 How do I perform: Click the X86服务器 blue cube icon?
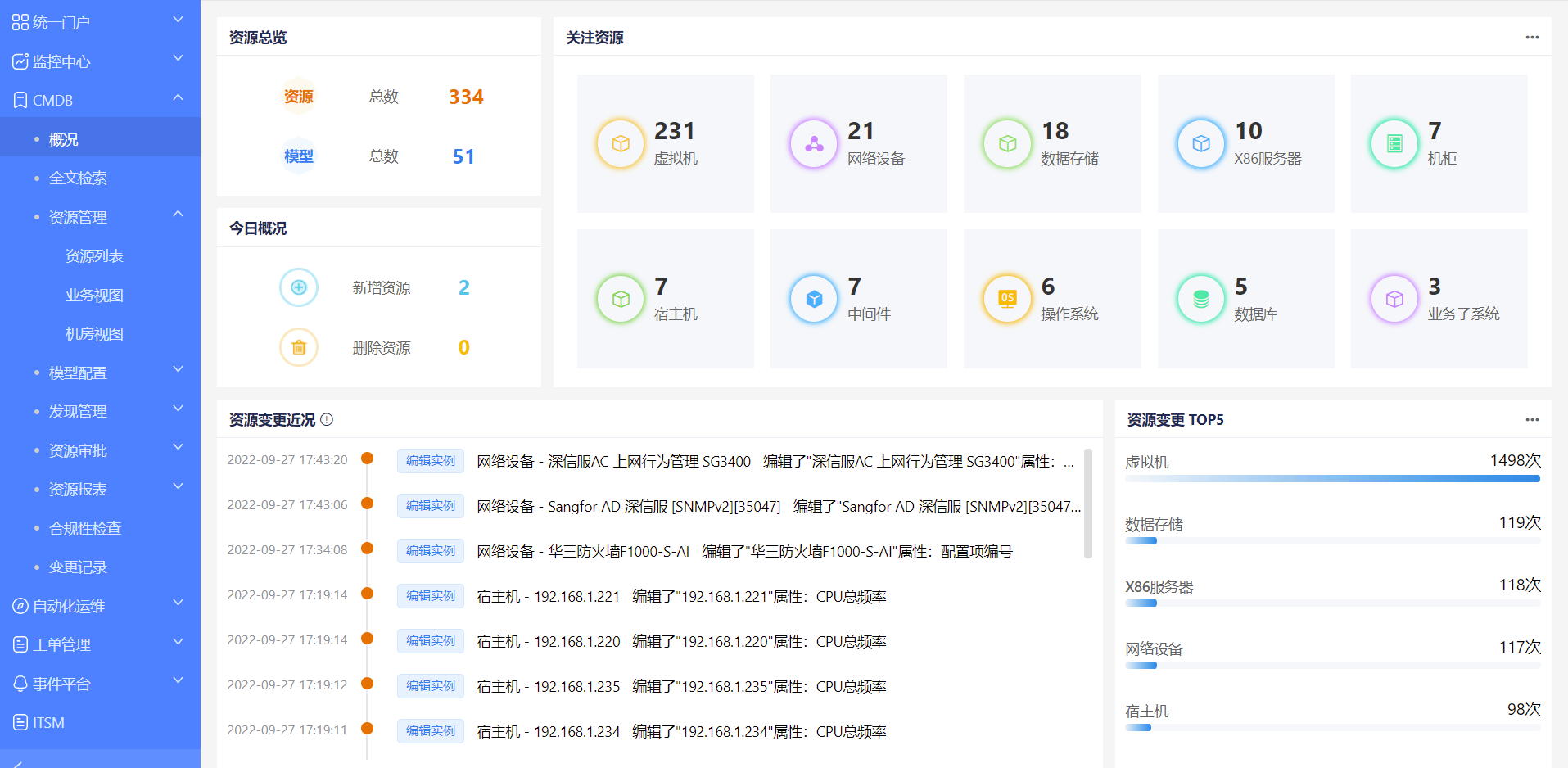click(x=1200, y=144)
